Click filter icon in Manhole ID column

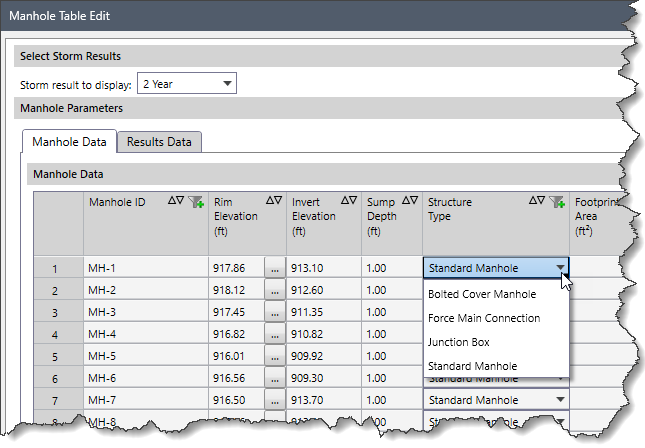tap(197, 202)
